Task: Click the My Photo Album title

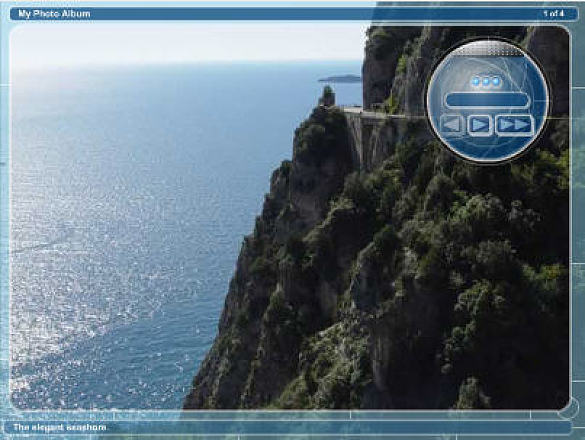Action: click(x=54, y=14)
